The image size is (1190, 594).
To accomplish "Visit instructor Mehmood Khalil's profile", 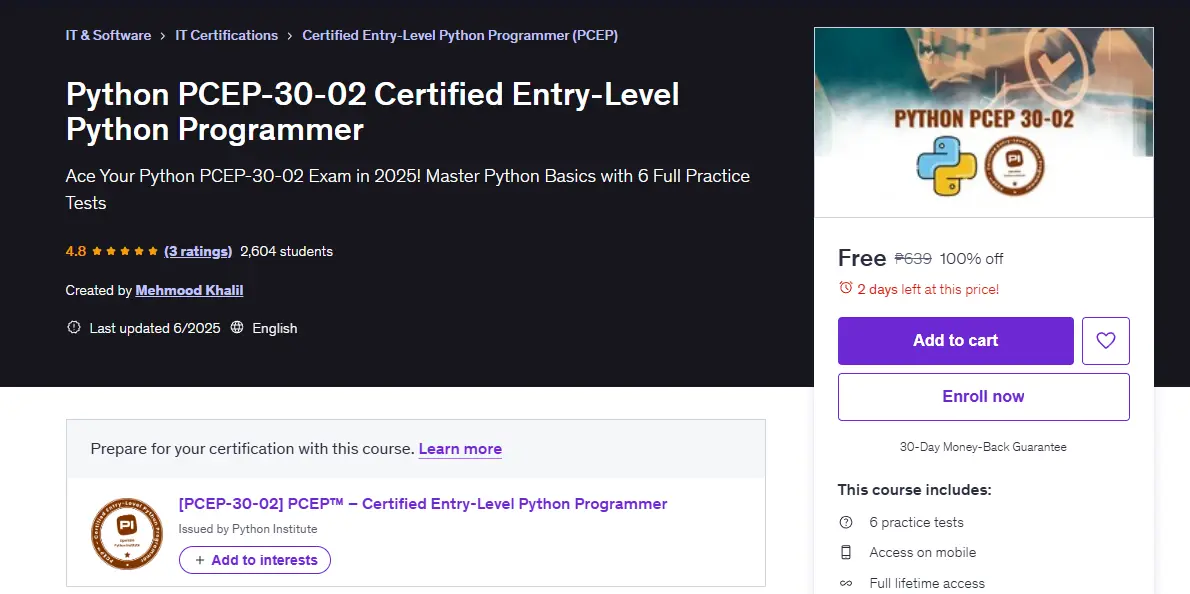I will point(189,290).
